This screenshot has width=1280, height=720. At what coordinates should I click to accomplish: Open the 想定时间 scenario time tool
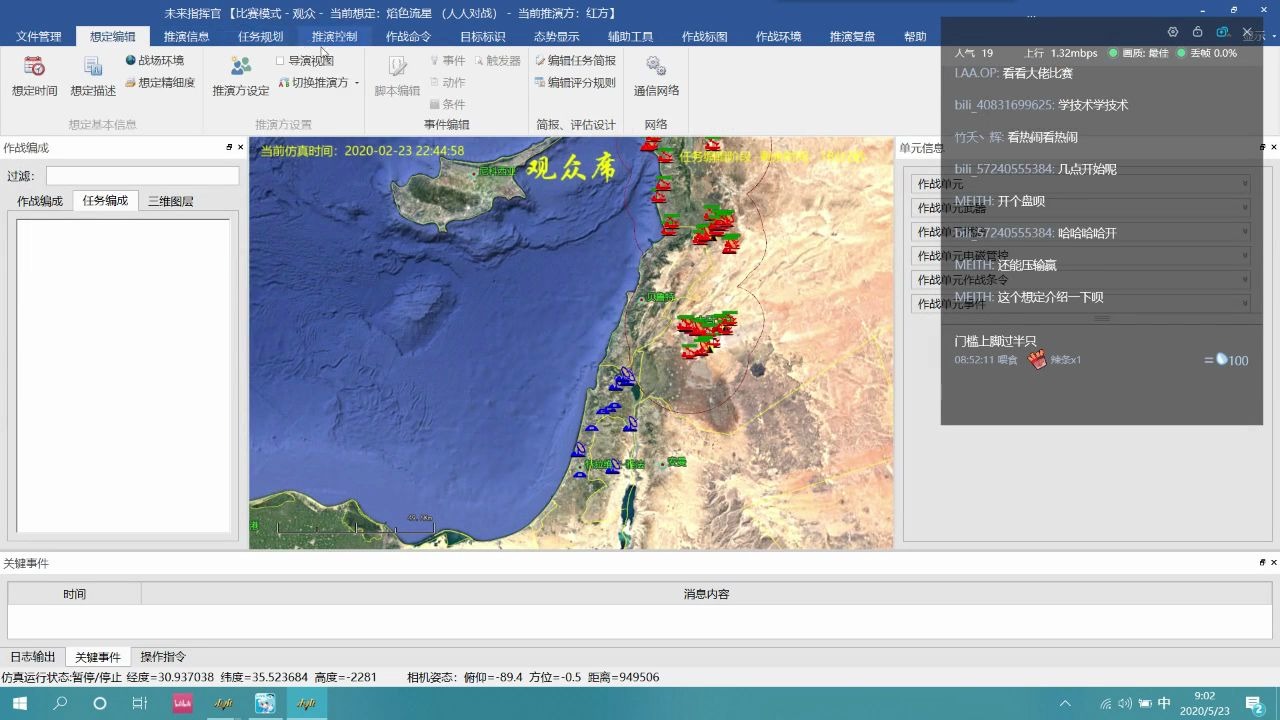point(35,76)
